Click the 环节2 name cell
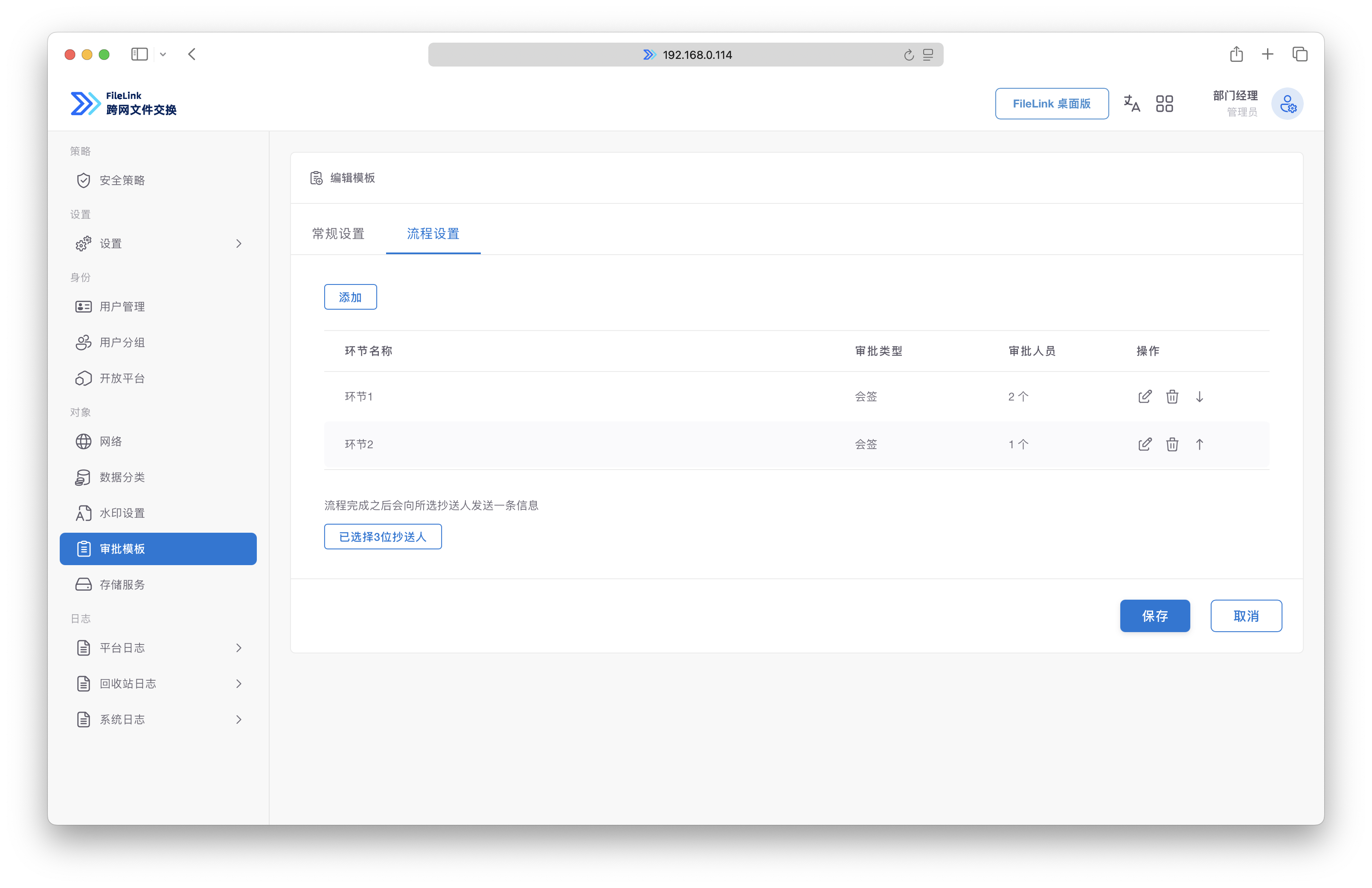This screenshot has width=1372, height=888. click(x=358, y=444)
